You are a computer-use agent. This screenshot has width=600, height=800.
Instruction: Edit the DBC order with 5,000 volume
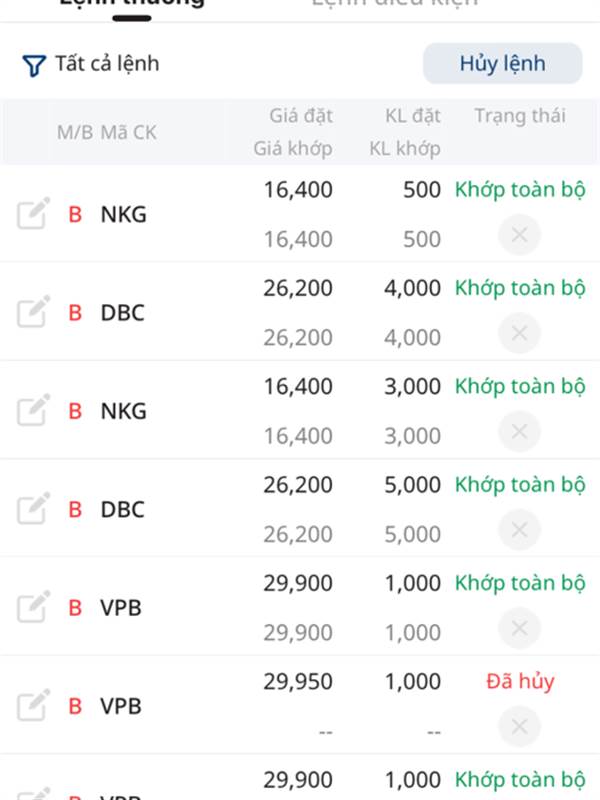click(33, 509)
